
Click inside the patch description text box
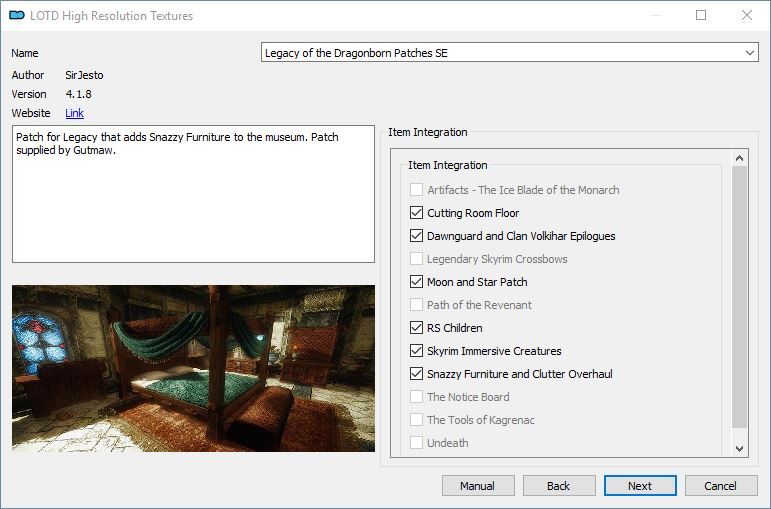193,194
